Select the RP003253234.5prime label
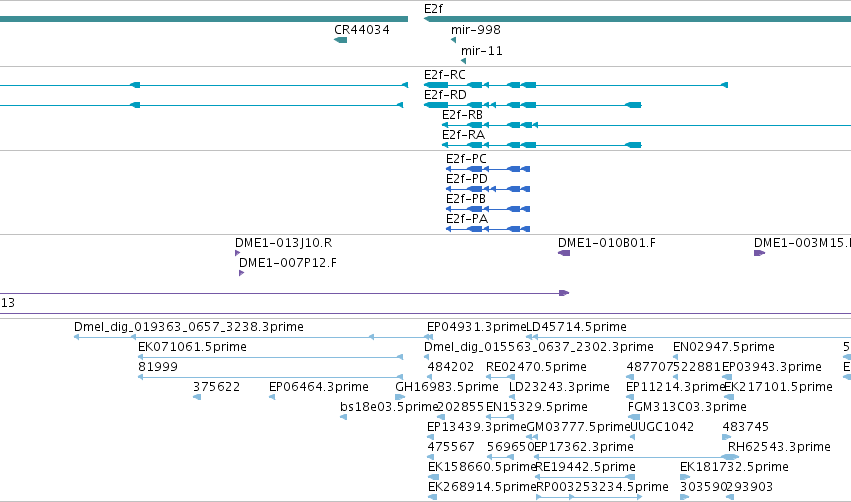The width and height of the screenshot is (851, 502). [602, 488]
